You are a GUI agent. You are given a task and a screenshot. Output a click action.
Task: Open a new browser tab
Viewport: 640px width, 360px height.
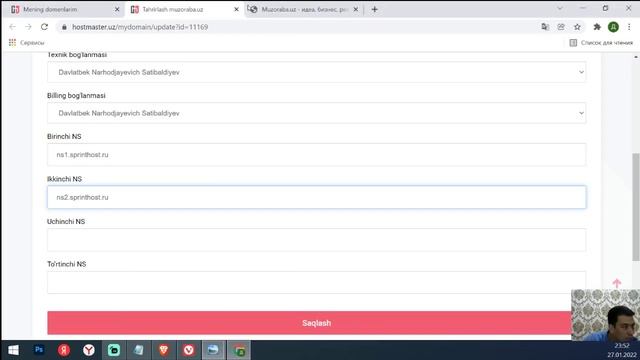[x=374, y=9]
